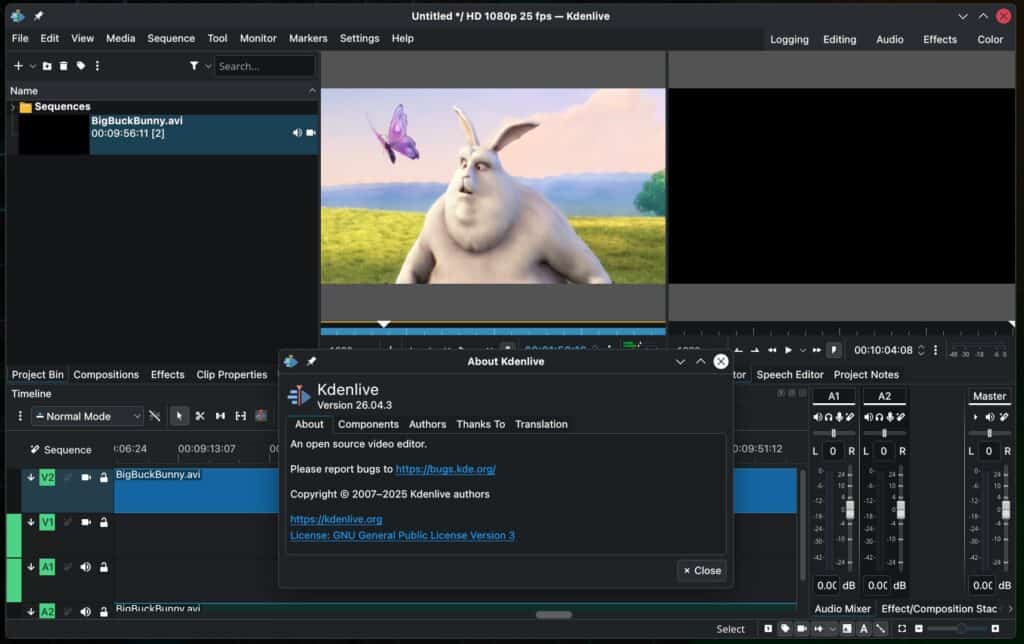Open the Normal Mode edit mode dropdown
This screenshot has height=644, width=1024.
click(87, 416)
